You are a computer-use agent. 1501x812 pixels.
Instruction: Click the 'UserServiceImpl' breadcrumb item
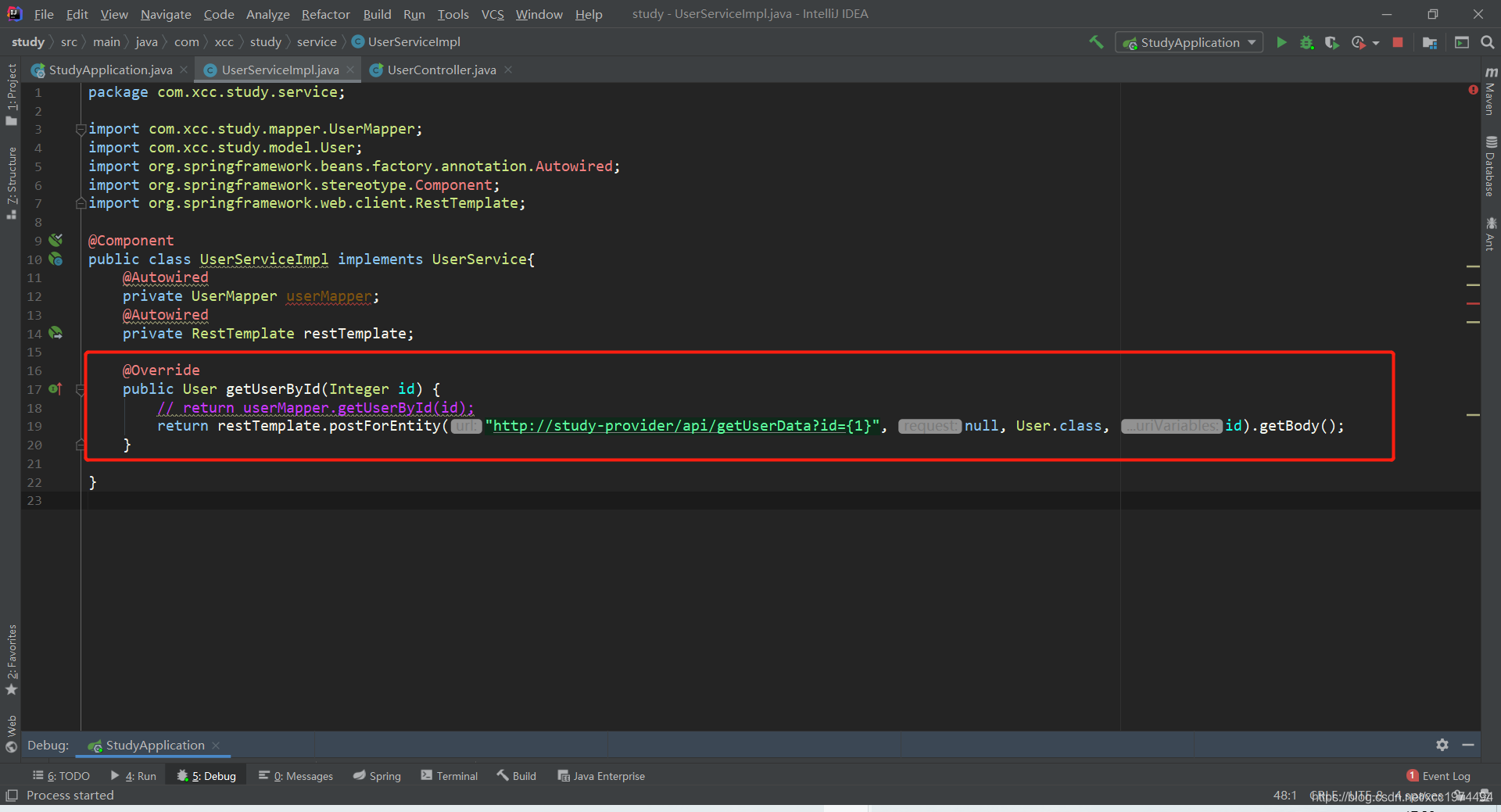[x=407, y=41]
